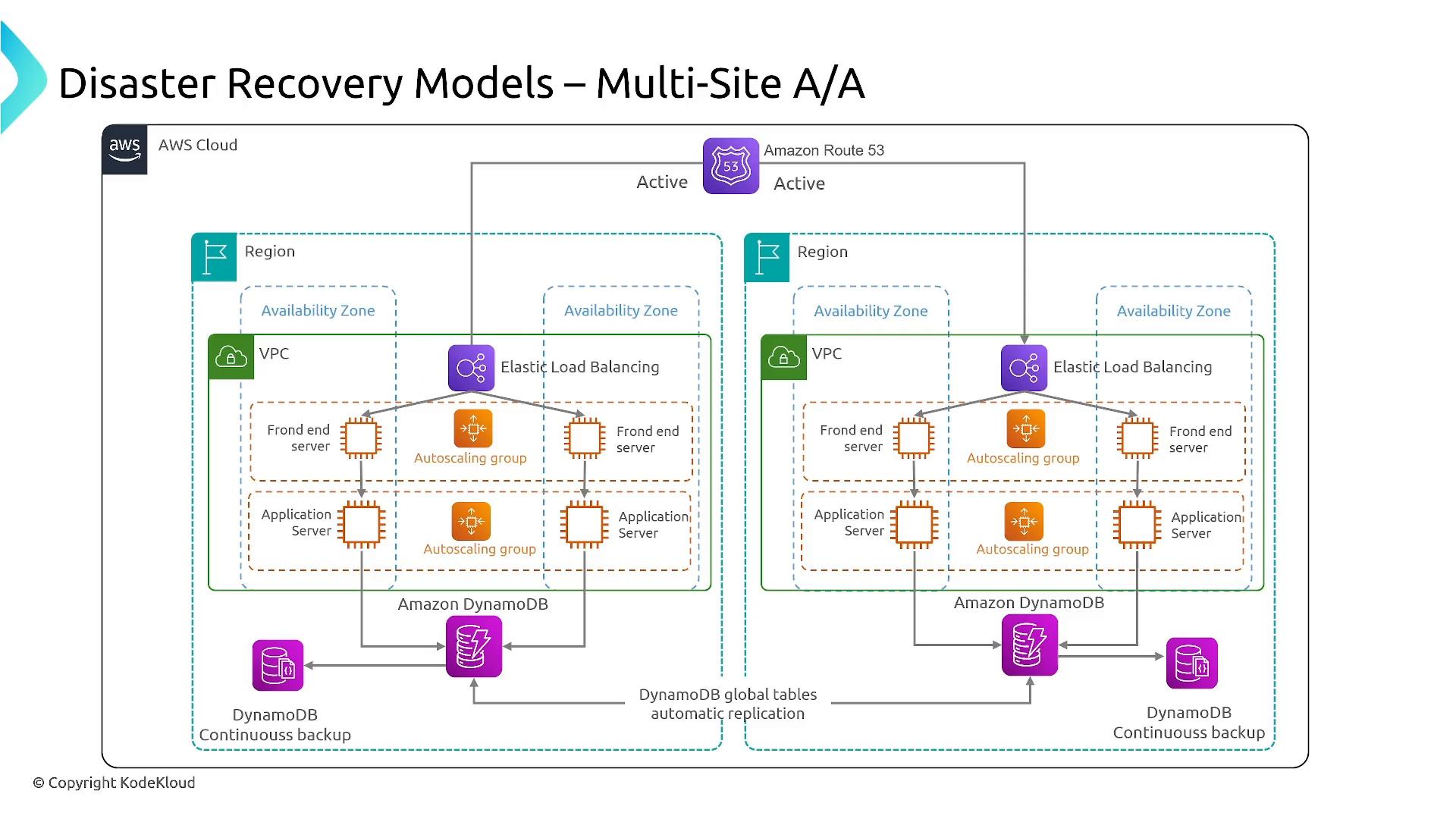Image resolution: width=1456 pixels, height=819 pixels.
Task: Click front end Autoscaling group icon, right region
Action: (x=1026, y=428)
